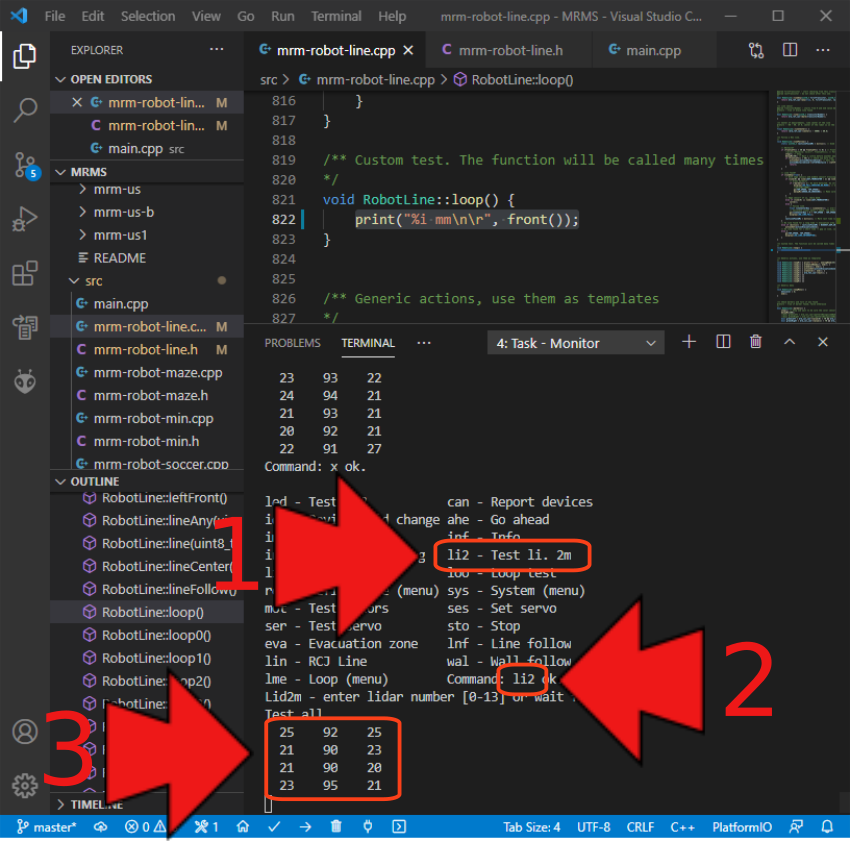This screenshot has height=841, width=850.
Task: Open the Search view in activity bar
Action: pos(24,110)
